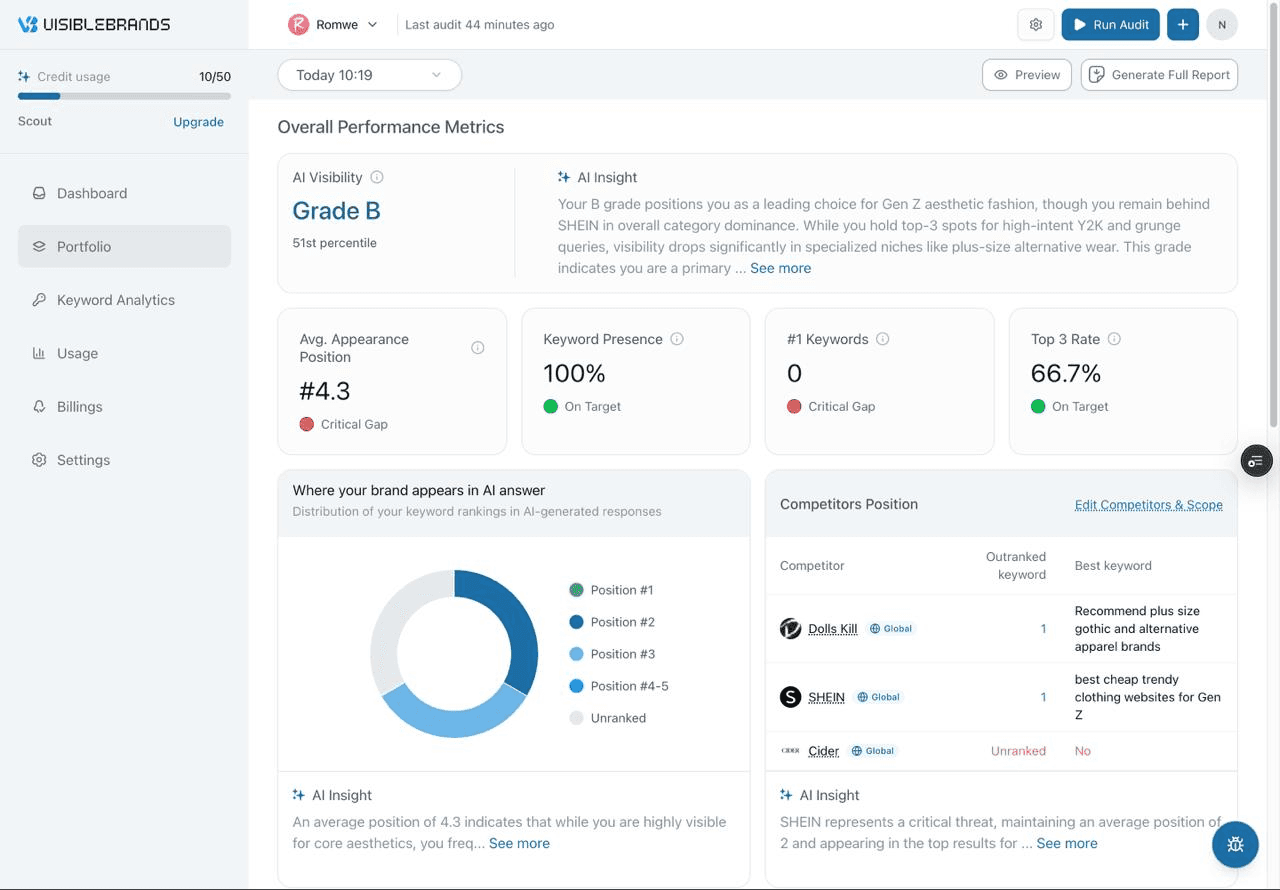Open Keyword Analytics in the sidebar
The height and width of the screenshot is (890, 1280).
(x=124, y=300)
